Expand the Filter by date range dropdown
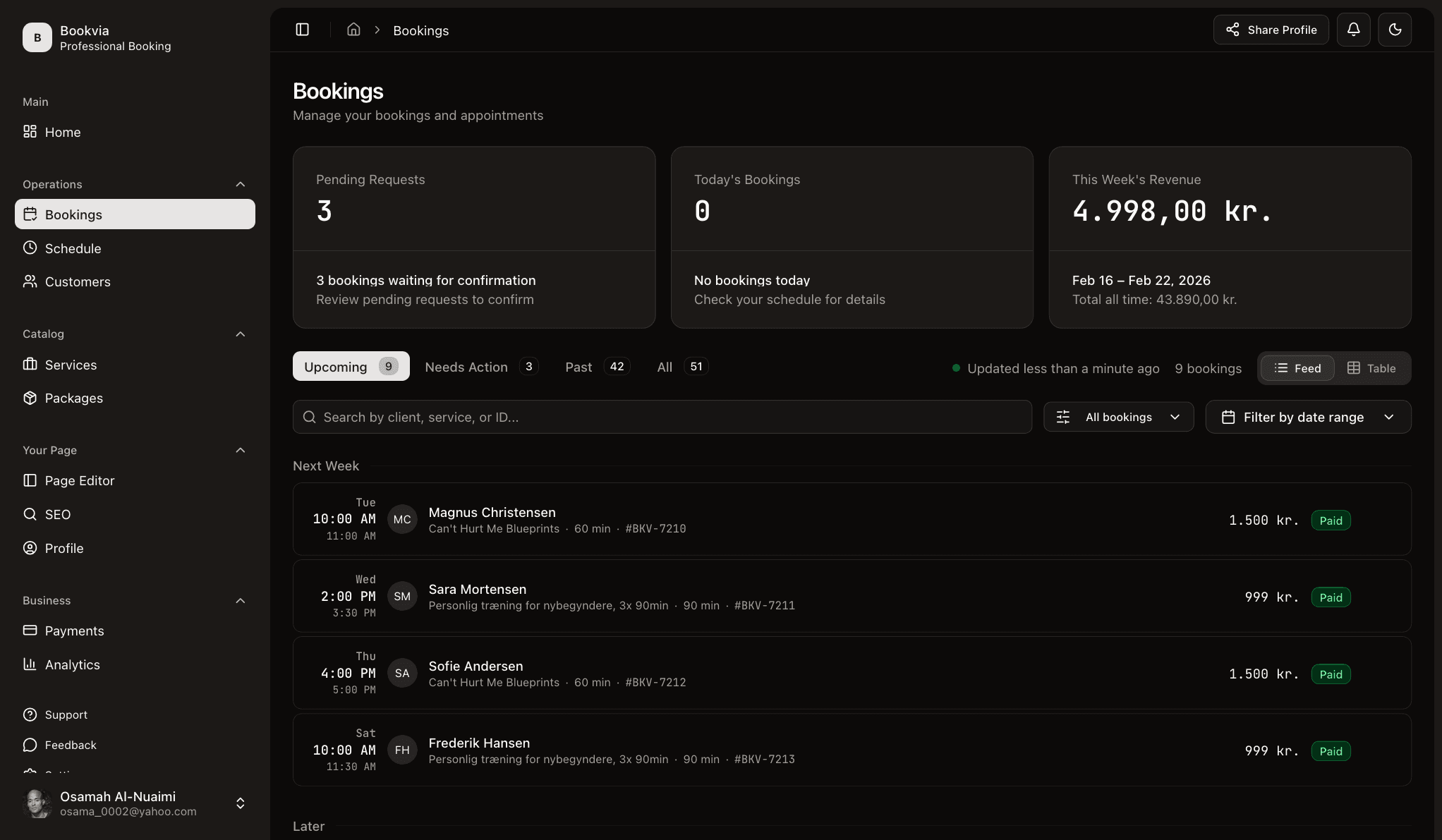This screenshot has width=1442, height=840. click(x=1307, y=417)
